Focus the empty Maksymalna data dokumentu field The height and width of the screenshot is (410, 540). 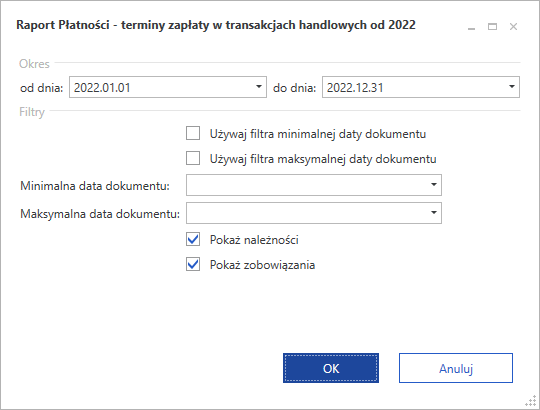click(307, 213)
